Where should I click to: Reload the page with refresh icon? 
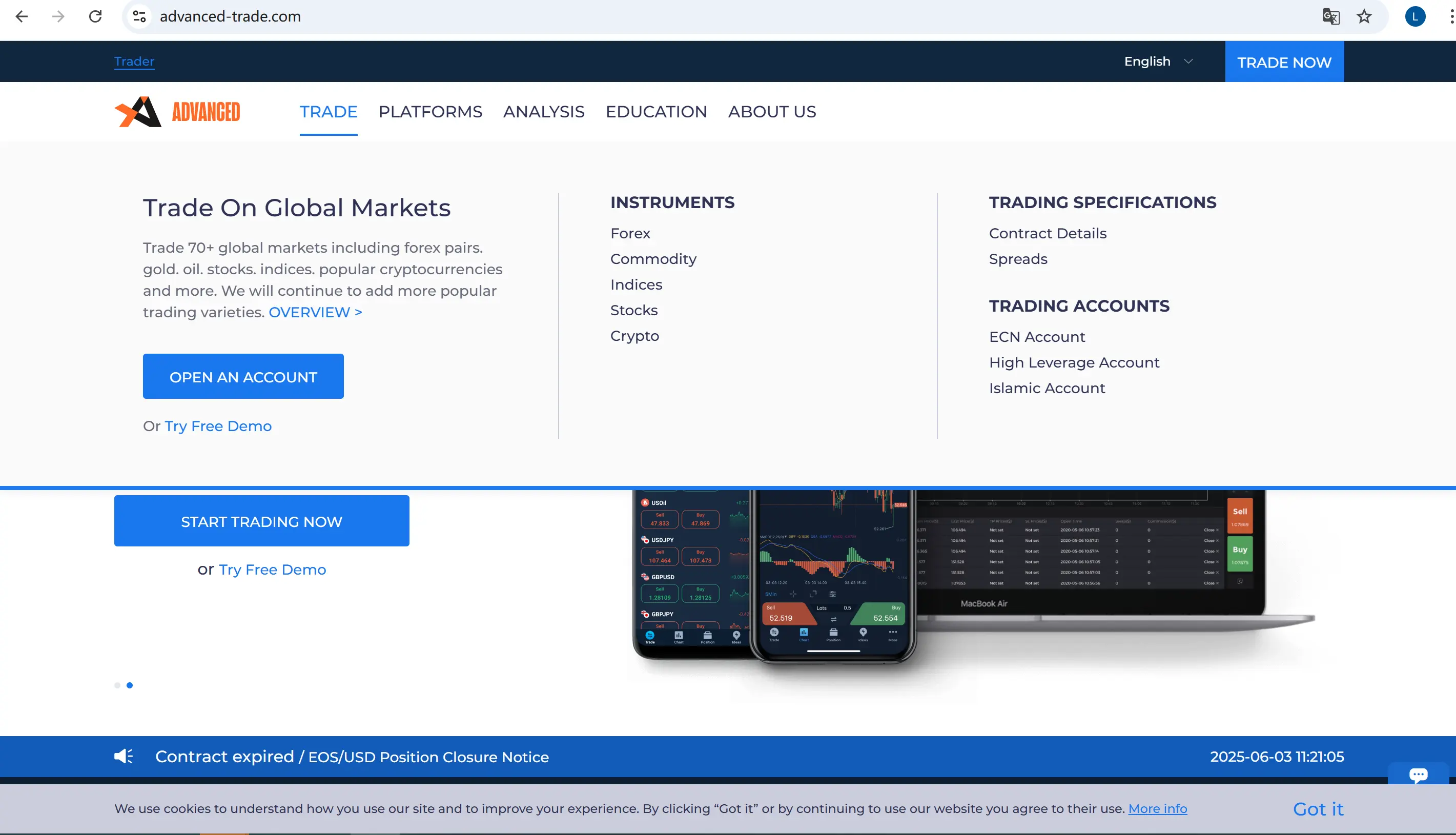point(95,16)
